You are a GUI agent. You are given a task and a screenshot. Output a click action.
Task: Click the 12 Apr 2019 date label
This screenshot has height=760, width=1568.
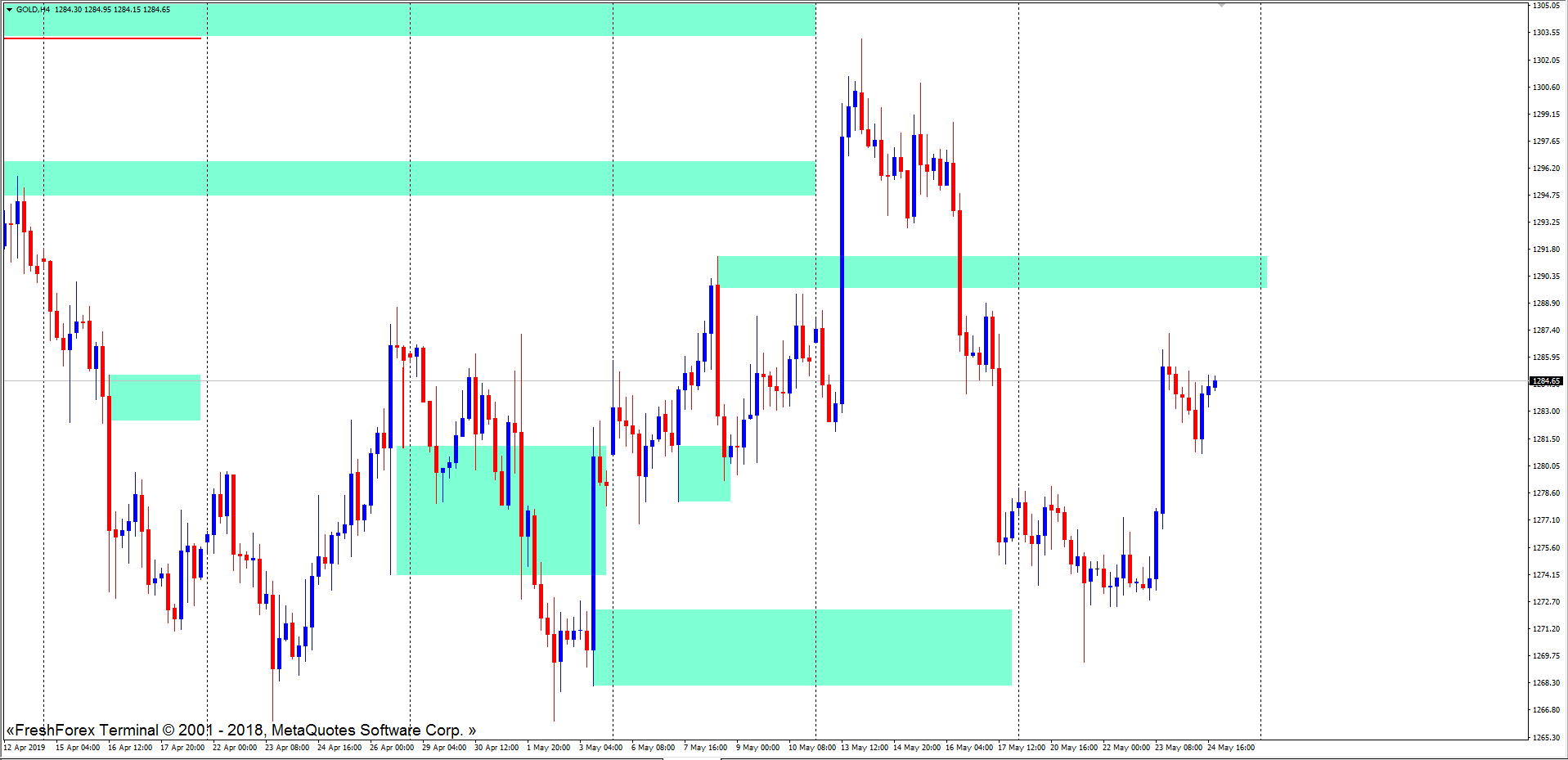(25, 747)
